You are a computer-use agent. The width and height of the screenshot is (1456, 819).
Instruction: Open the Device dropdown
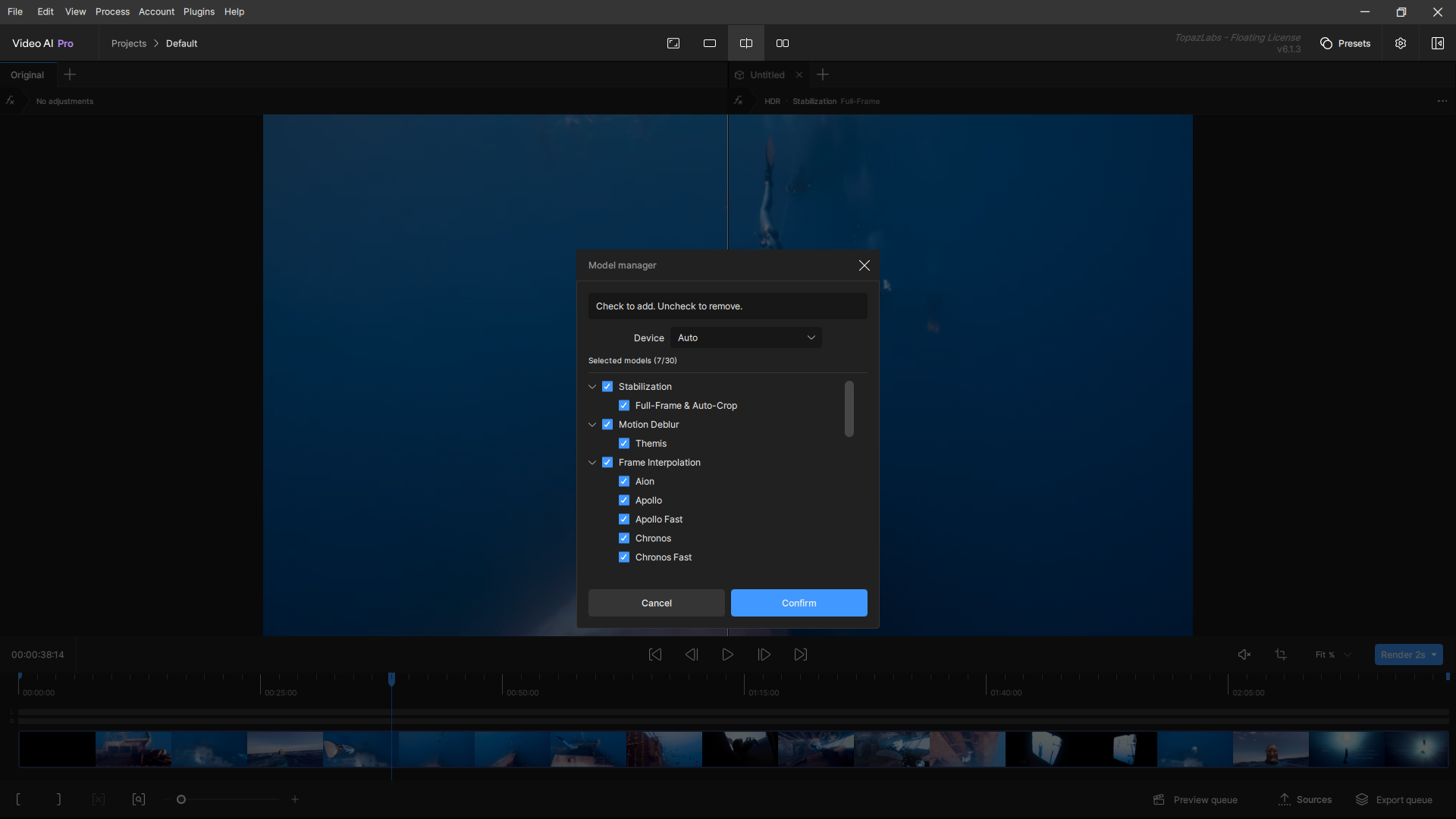[x=746, y=337]
